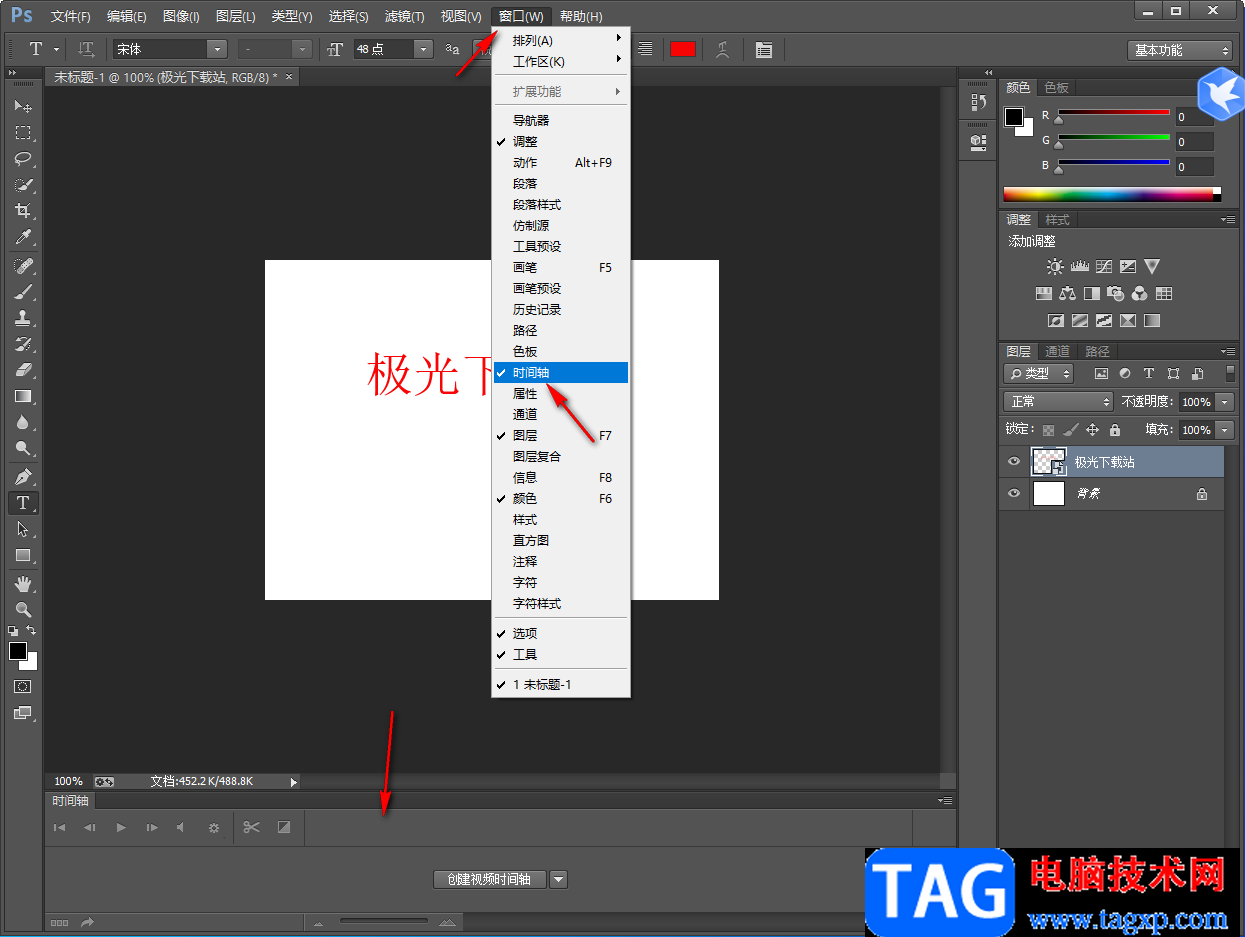Open the 不透明度 opacity dropdown arrow
The height and width of the screenshot is (937, 1245).
coord(1225,401)
